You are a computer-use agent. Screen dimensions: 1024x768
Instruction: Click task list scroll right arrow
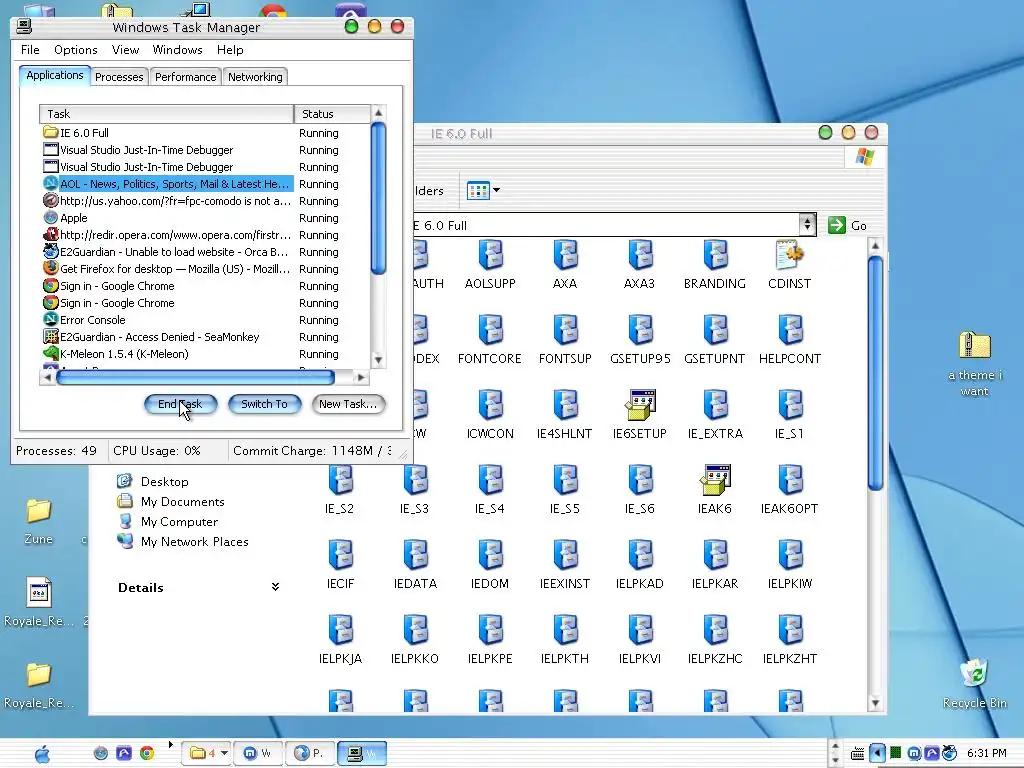pyautogui.click(x=360, y=377)
